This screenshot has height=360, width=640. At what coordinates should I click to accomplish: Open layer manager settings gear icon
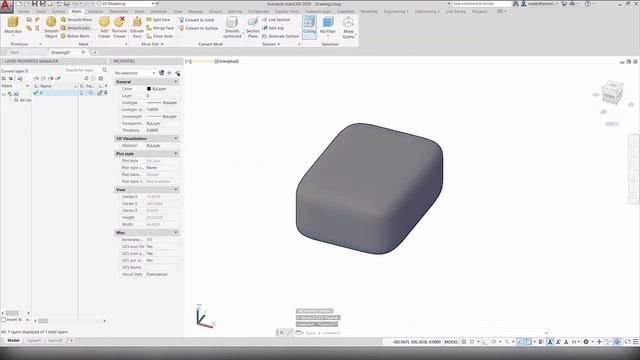click(101, 78)
